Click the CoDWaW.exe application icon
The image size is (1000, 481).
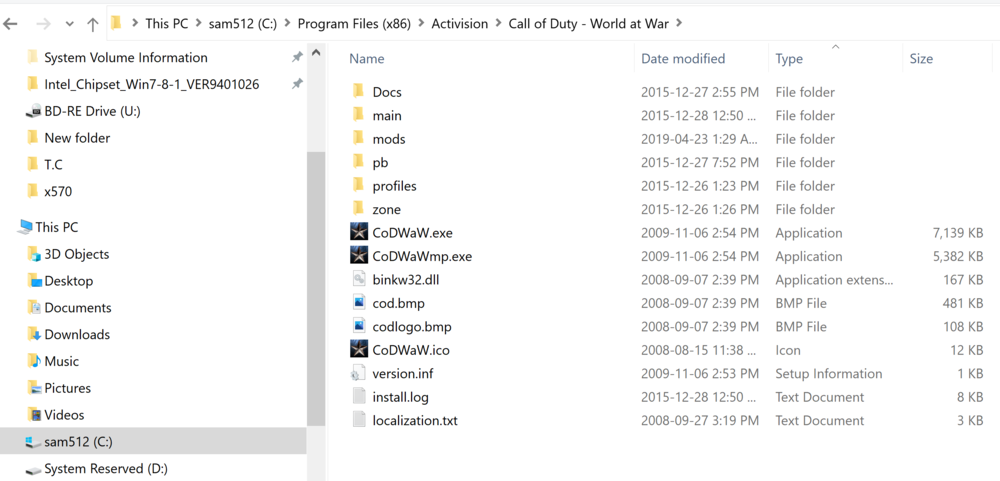pyautogui.click(x=359, y=232)
